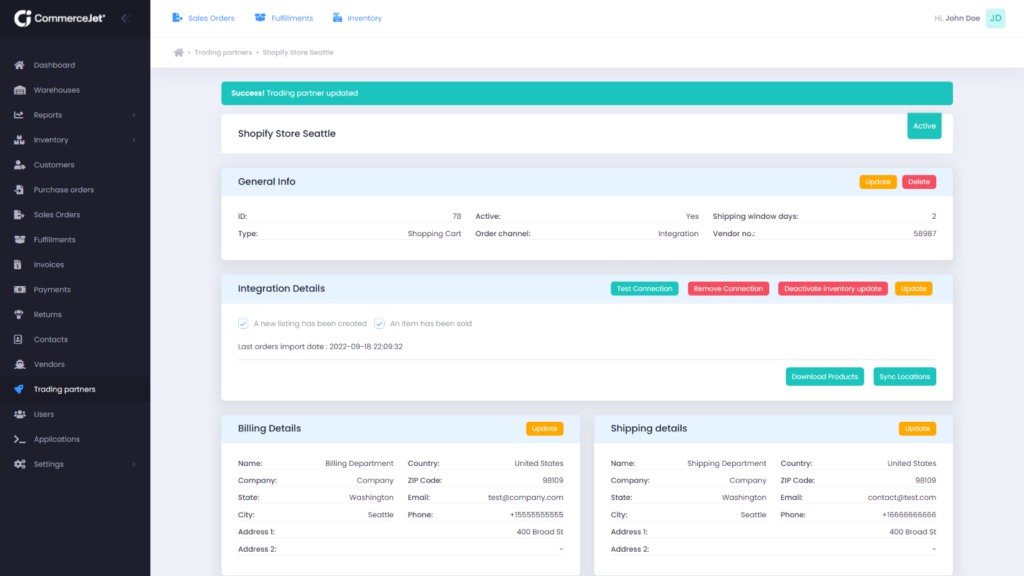Click the Invoices document icon in sidebar
Image resolution: width=1024 pixels, height=576 pixels.
pos(18,264)
